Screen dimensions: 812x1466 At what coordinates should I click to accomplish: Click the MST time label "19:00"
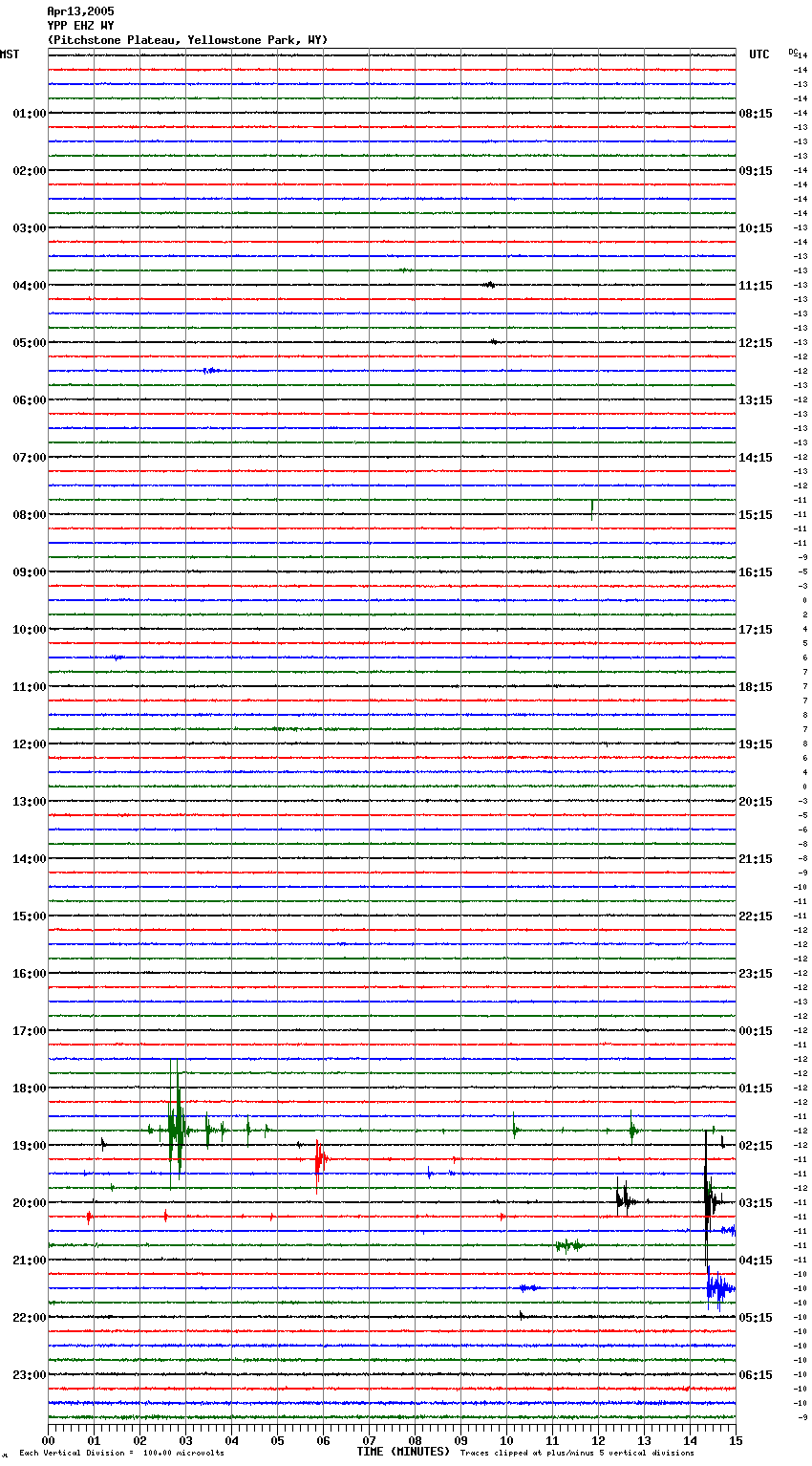30,1146
